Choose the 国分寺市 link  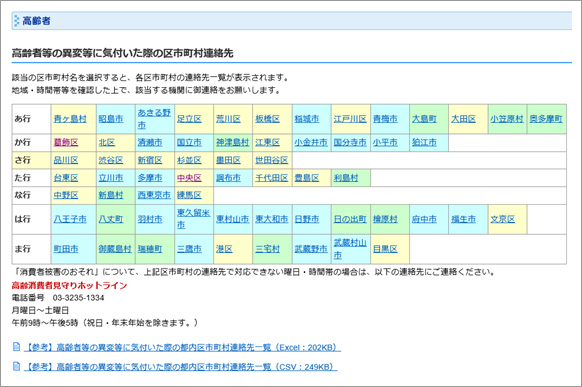(350, 142)
